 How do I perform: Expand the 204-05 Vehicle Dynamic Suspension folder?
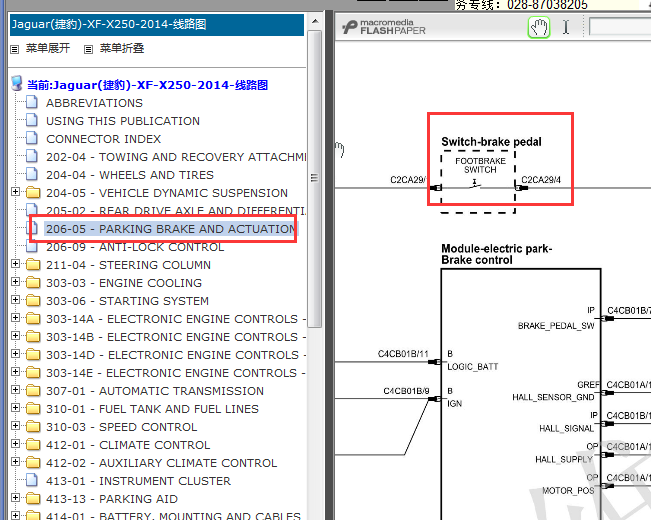[15, 191]
